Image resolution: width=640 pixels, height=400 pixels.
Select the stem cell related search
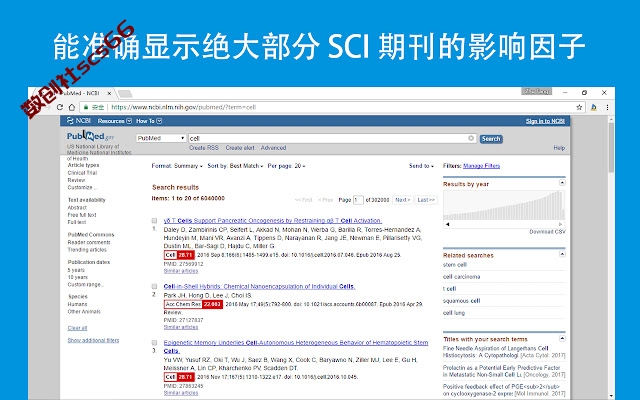455,264
